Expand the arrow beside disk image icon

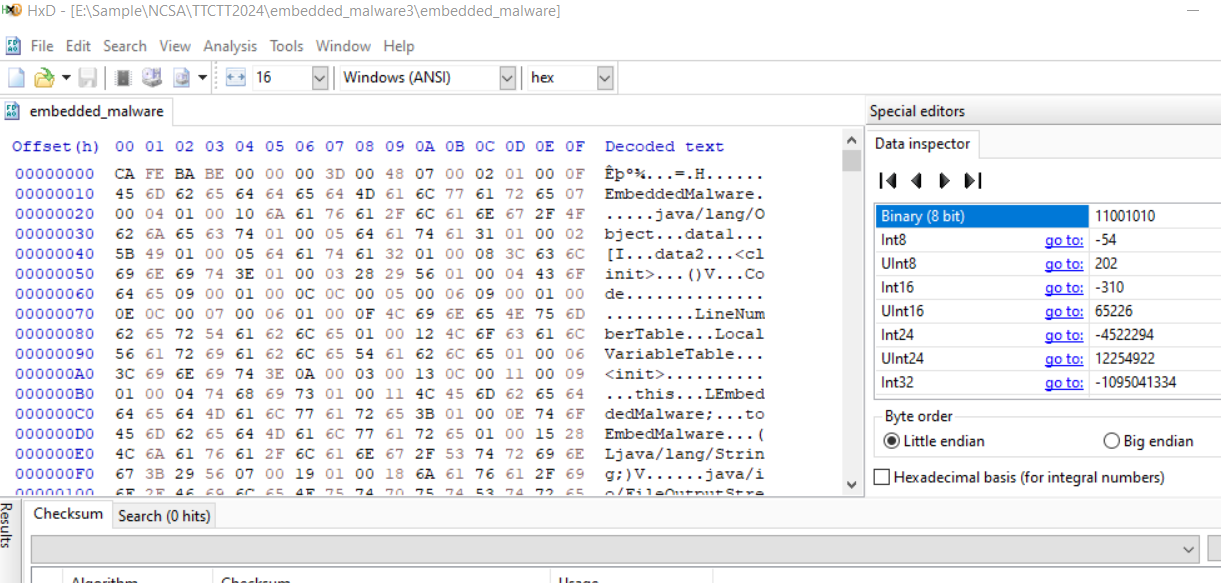pos(202,77)
